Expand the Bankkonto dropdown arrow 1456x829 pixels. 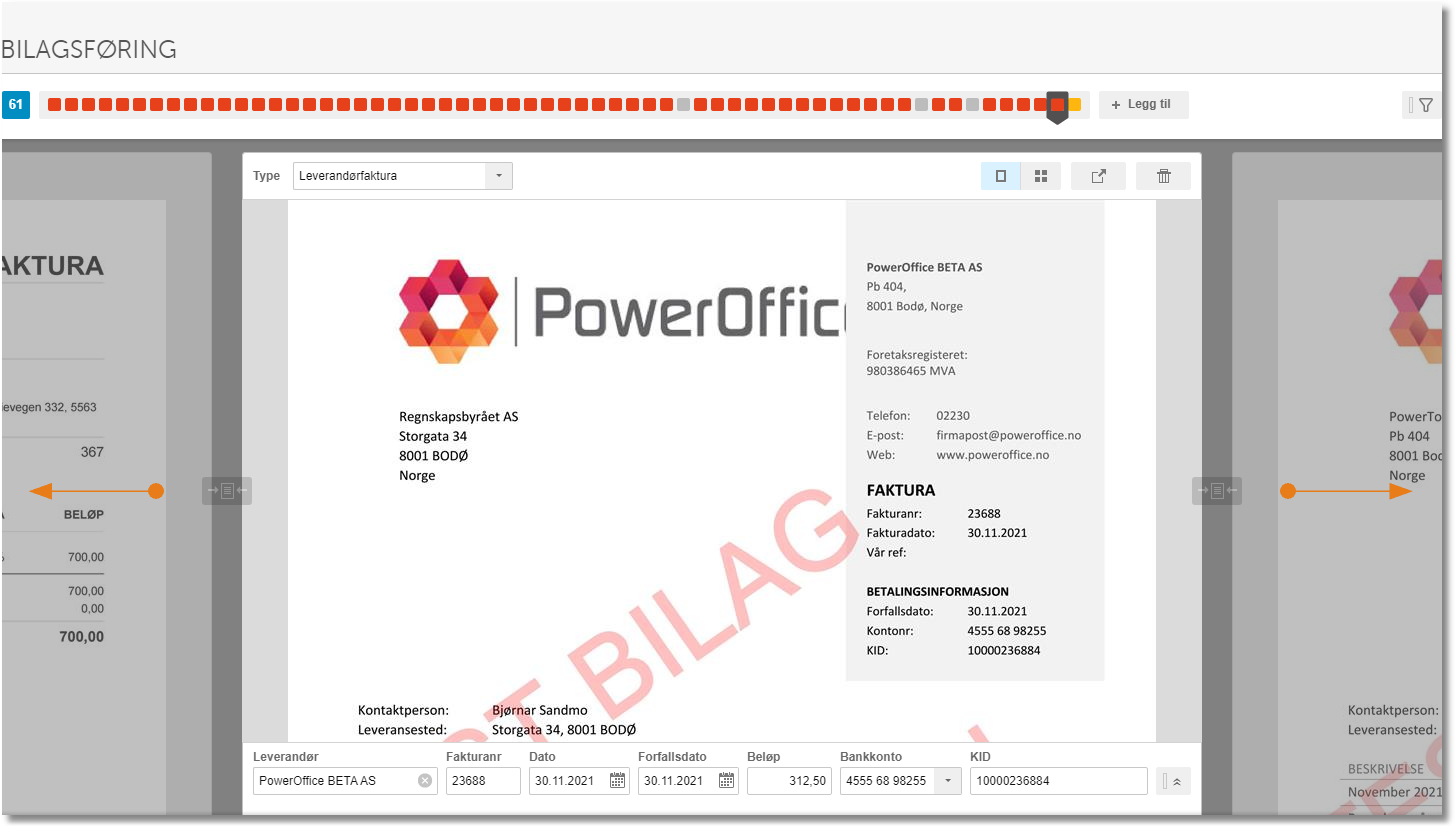[947, 781]
